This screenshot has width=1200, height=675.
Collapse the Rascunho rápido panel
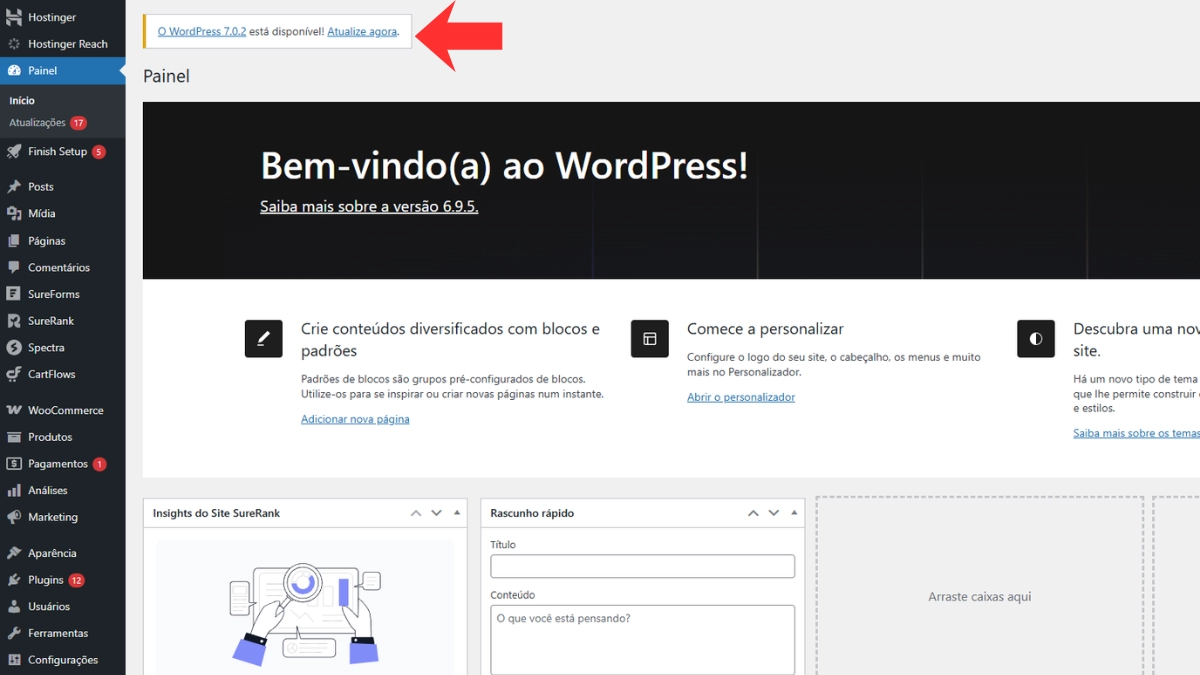pyautogui.click(x=794, y=513)
